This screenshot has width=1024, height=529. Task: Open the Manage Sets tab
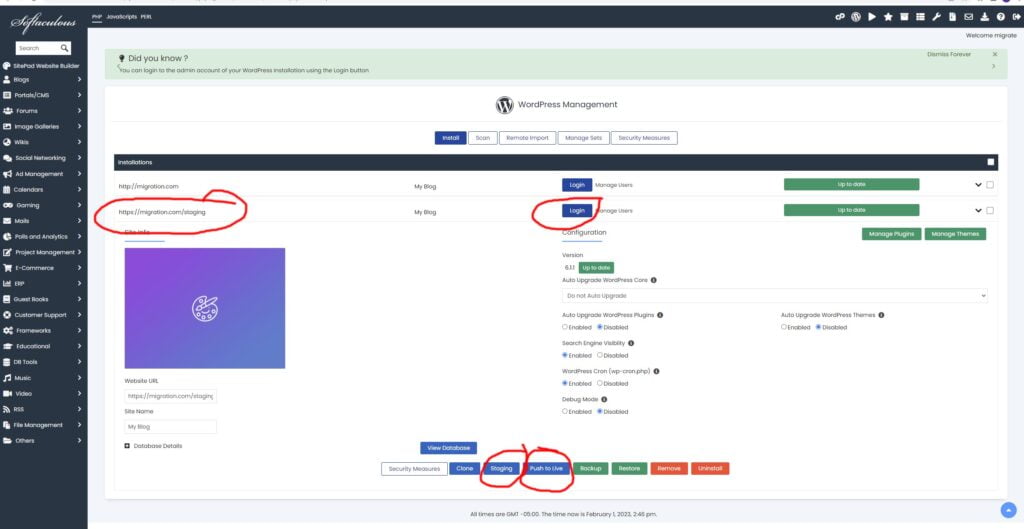click(x=583, y=138)
